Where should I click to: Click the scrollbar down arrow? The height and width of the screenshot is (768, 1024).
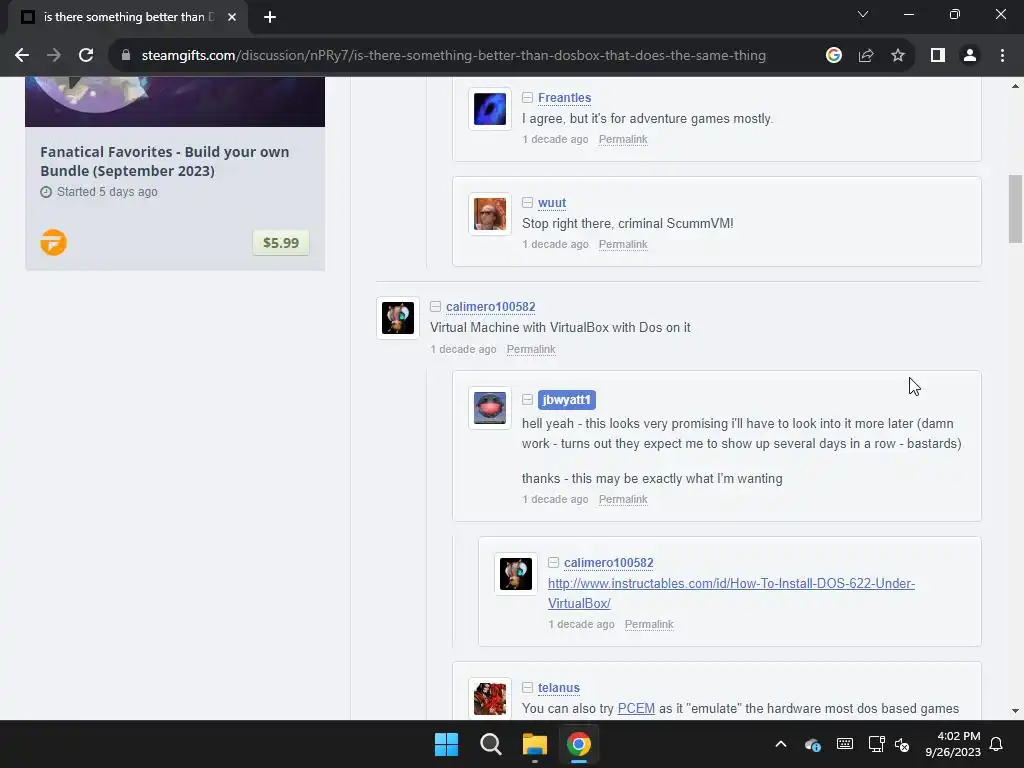(1015, 711)
